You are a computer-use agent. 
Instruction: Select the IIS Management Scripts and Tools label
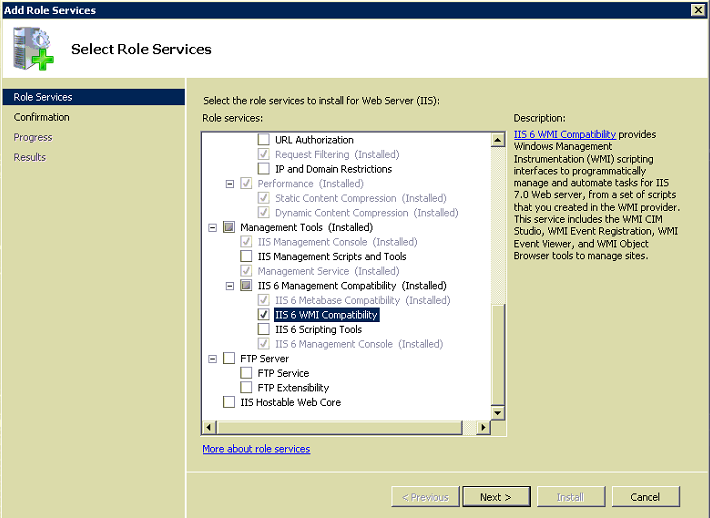(332, 256)
